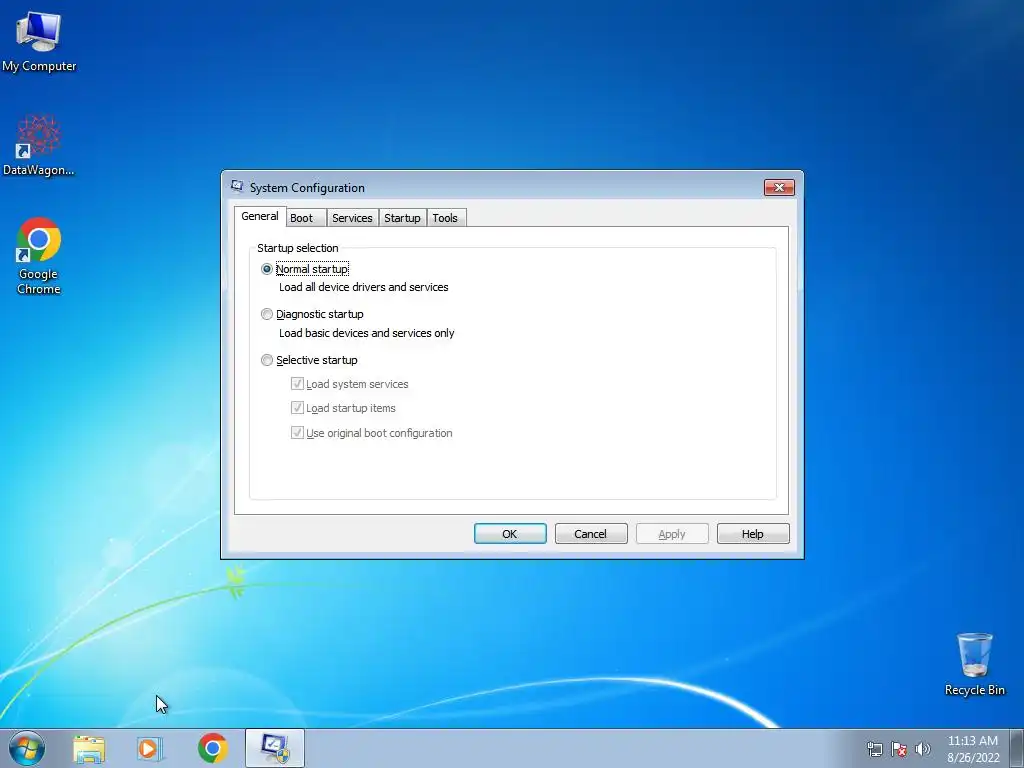Switch to the Boot tab

[x=306, y=218]
